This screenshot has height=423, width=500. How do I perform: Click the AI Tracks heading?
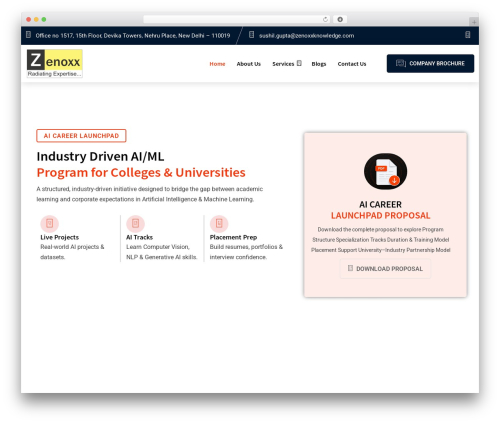(x=139, y=237)
